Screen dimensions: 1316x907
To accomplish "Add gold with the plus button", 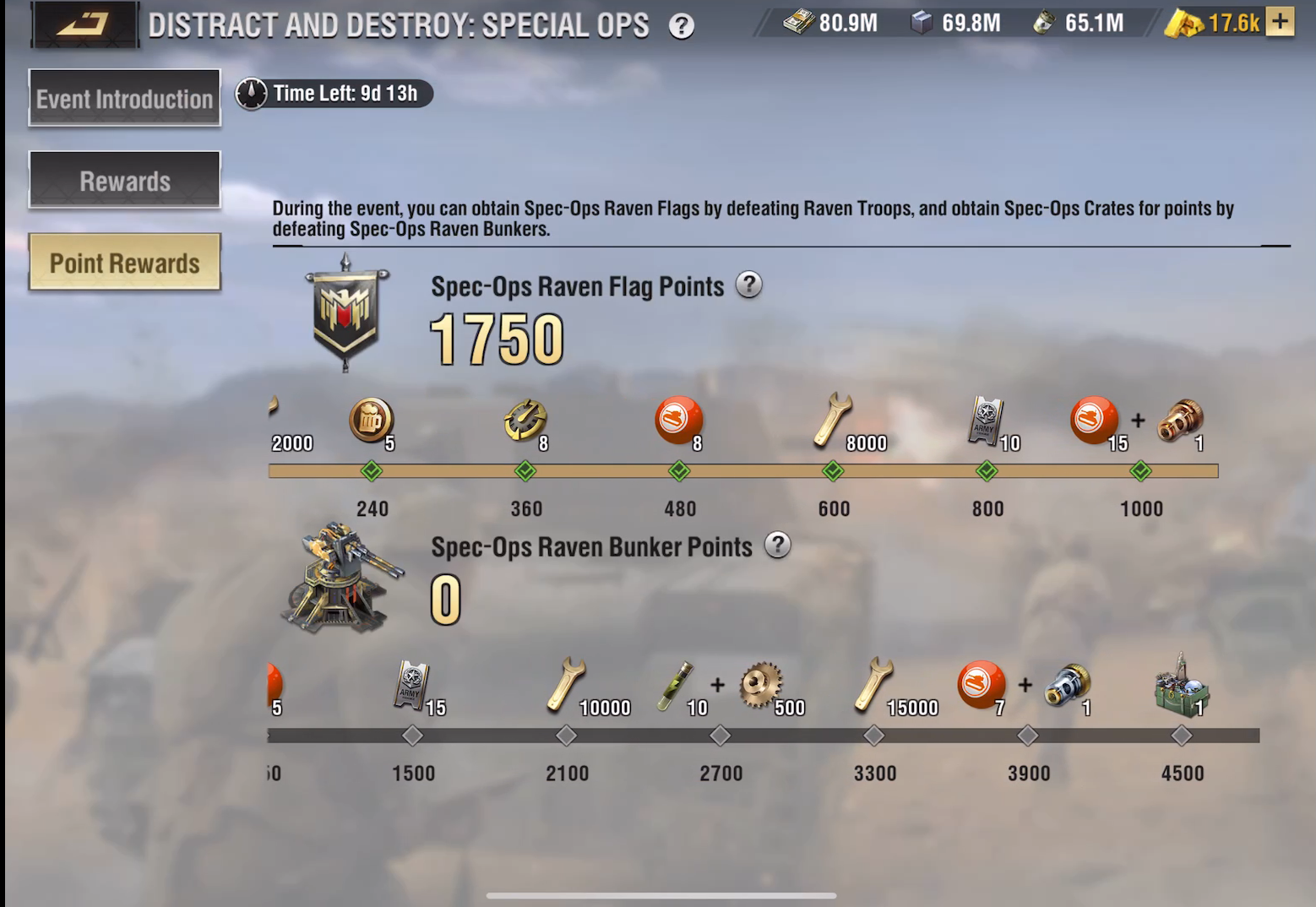I will (1280, 22).
